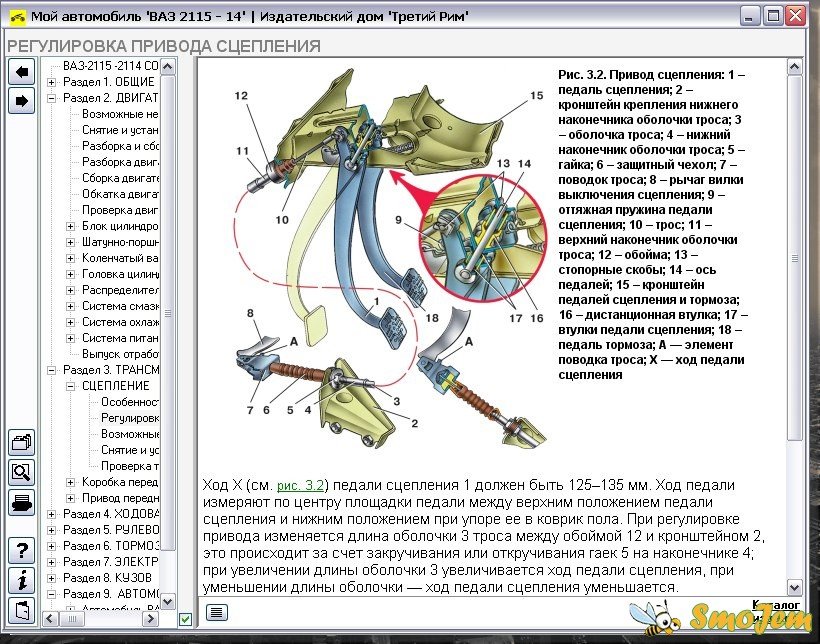
Task: Click the clutch drive diagram image
Action: [380, 260]
